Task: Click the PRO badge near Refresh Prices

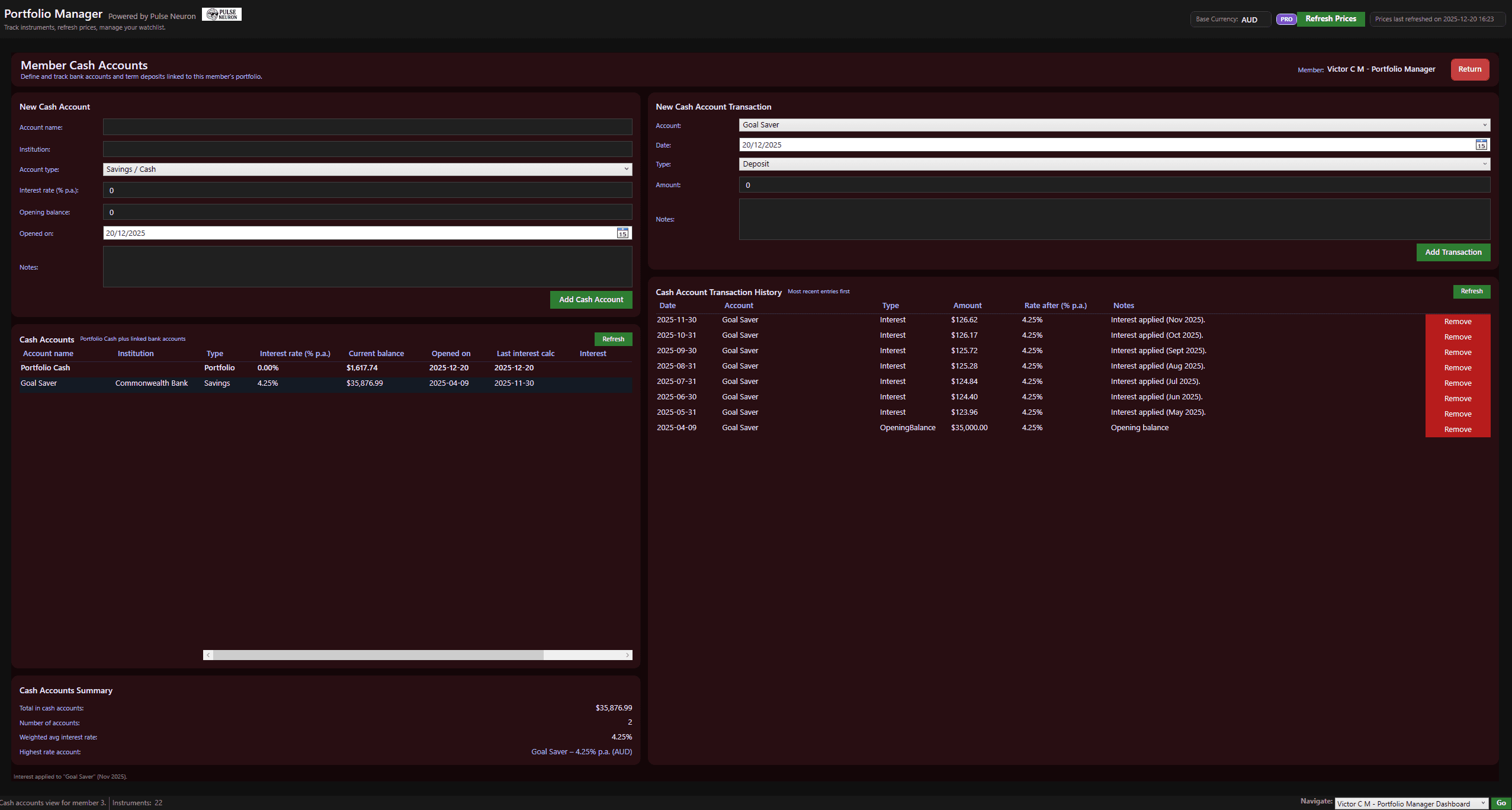Action: tap(1286, 19)
